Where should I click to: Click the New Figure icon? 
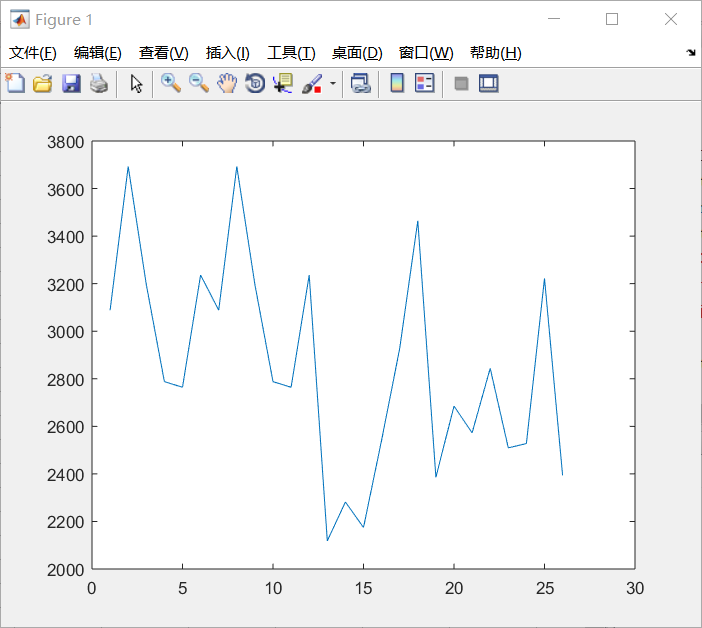[15, 83]
